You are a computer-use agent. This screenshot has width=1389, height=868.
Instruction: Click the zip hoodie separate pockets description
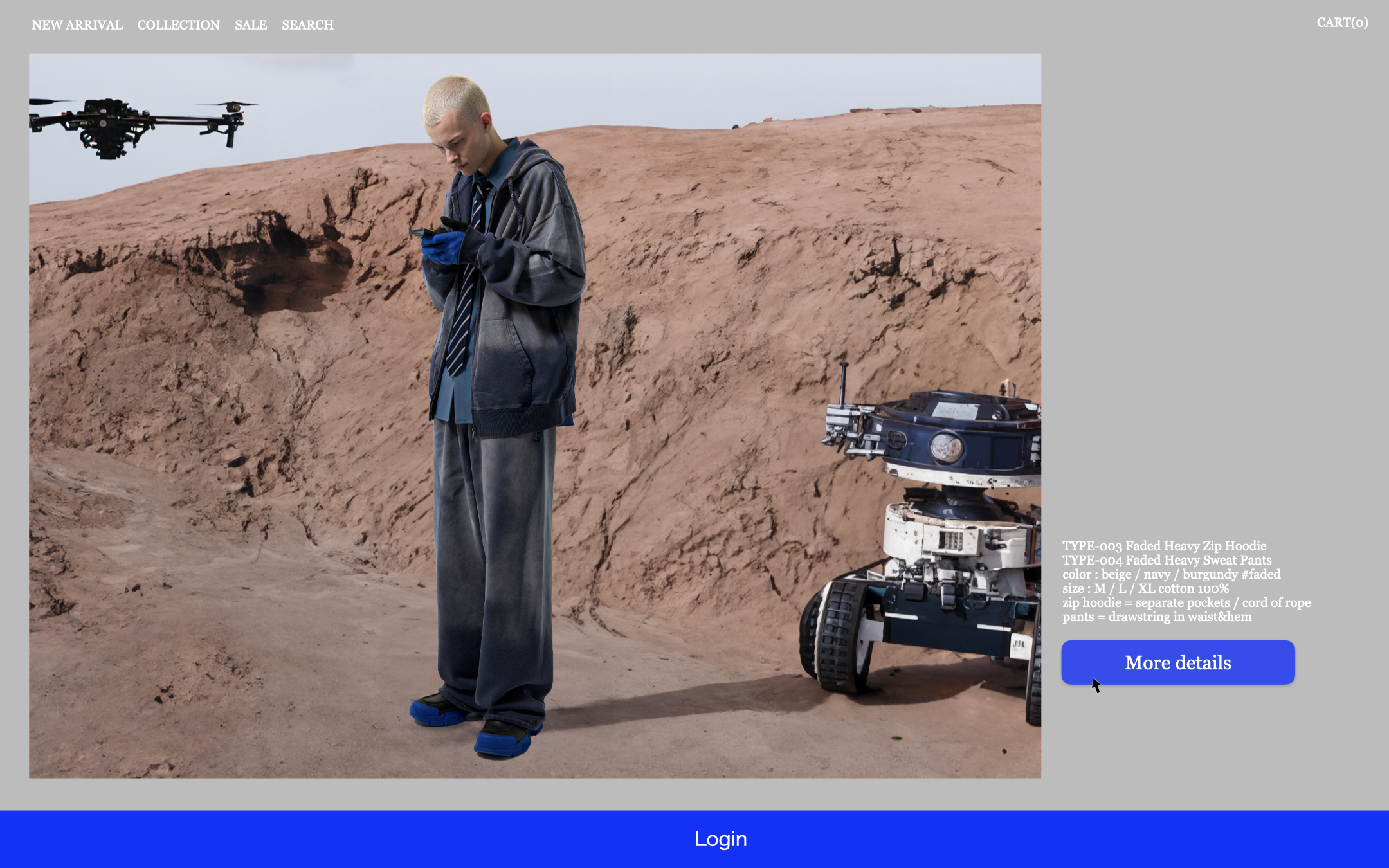tap(1186, 602)
